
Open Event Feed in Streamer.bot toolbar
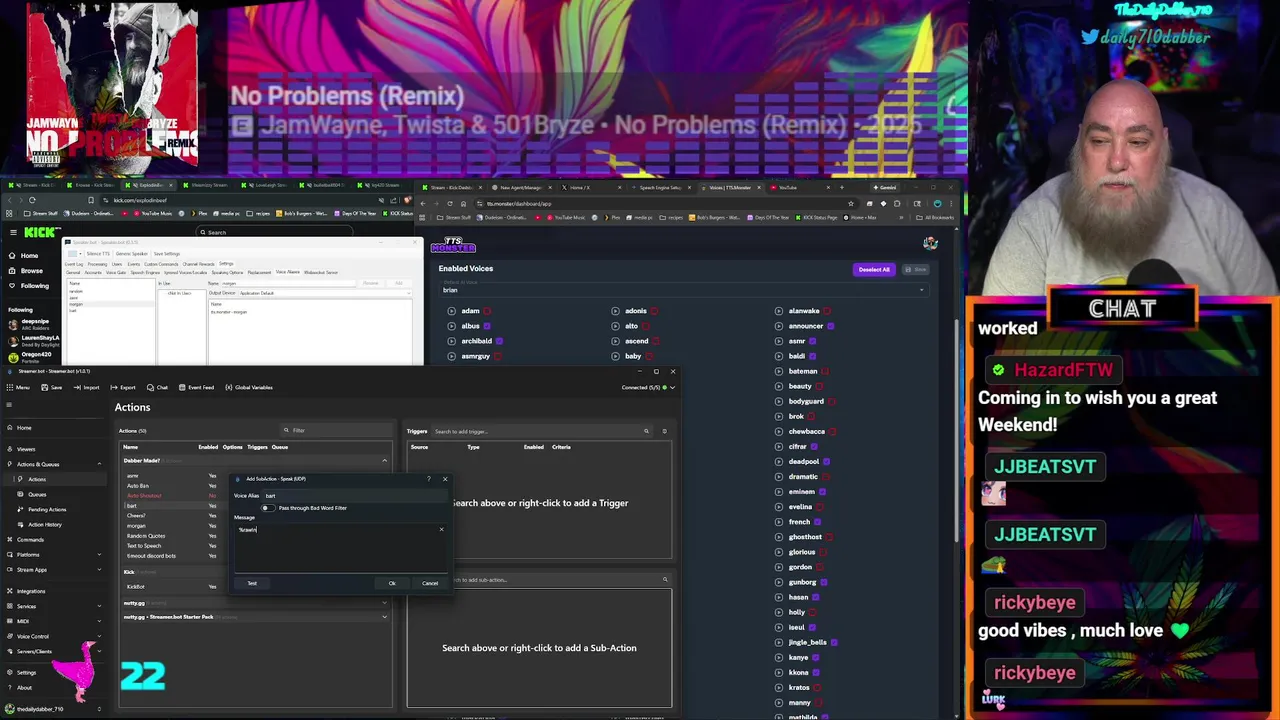coord(196,387)
